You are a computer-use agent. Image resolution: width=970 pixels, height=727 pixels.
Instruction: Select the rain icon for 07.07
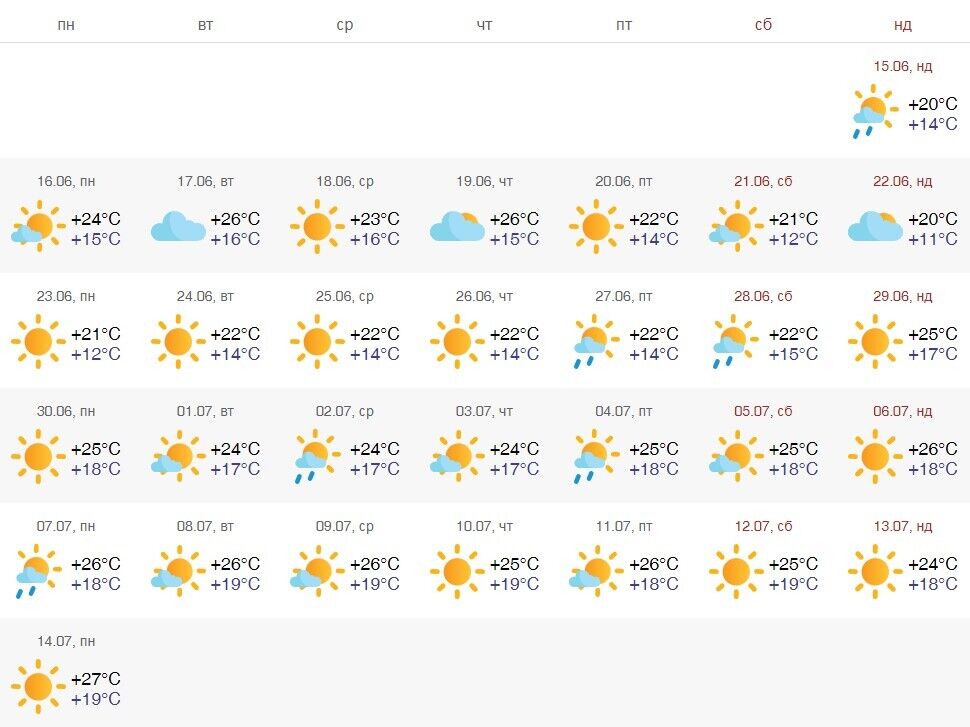point(38,572)
